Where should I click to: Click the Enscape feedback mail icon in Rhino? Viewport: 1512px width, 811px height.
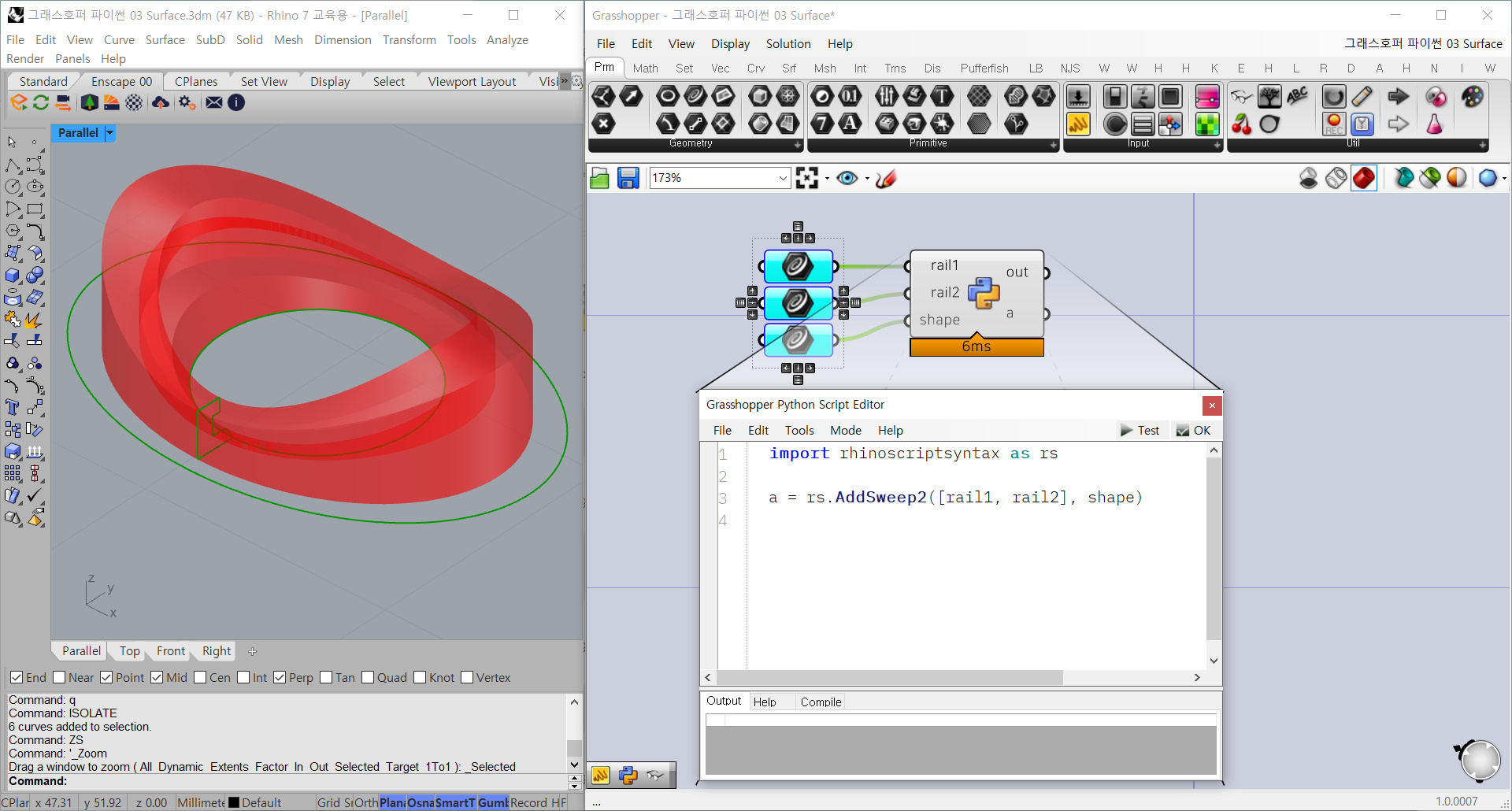pyautogui.click(x=214, y=102)
